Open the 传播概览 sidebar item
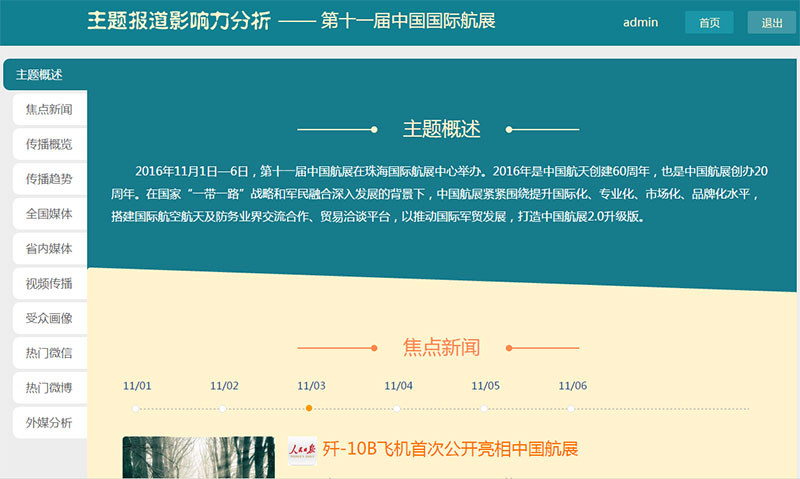This screenshot has height=479, width=800. click(x=49, y=144)
